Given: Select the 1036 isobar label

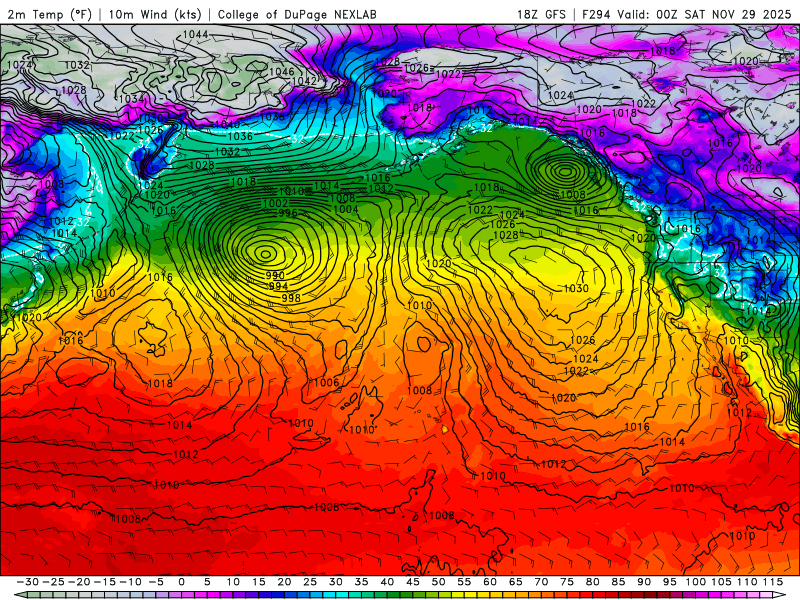Looking at the screenshot, I should pyautogui.click(x=240, y=136).
